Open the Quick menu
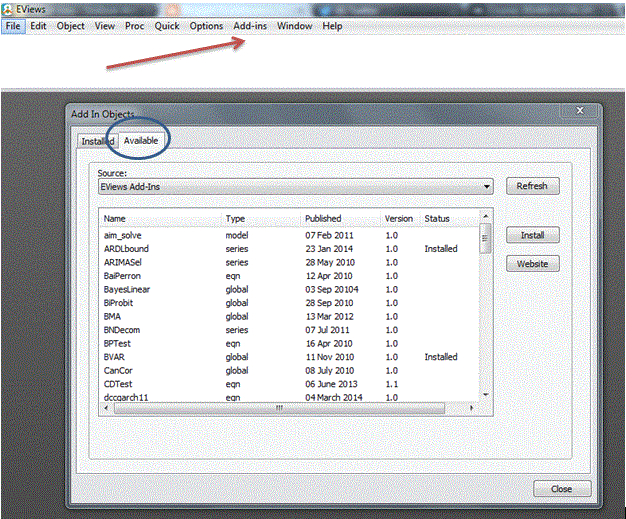The height and width of the screenshot is (519, 626). click(x=167, y=26)
